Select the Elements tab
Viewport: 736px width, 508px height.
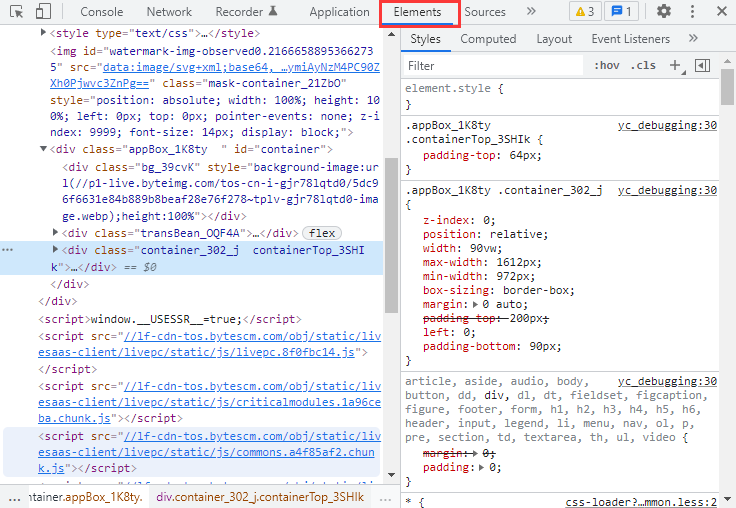tap(417, 12)
